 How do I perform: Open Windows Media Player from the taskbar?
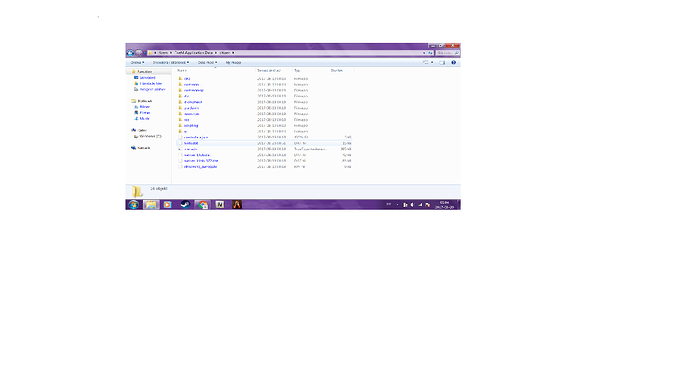point(168,205)
